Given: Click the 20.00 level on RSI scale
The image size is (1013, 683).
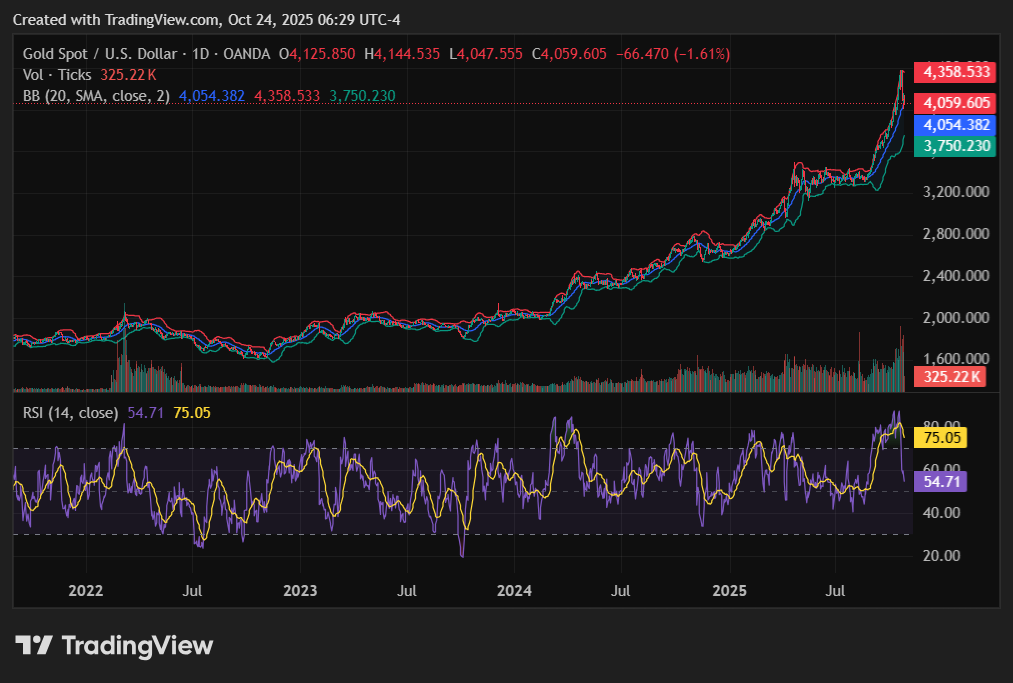Looking at the screenshot, I should pos(940,556).
